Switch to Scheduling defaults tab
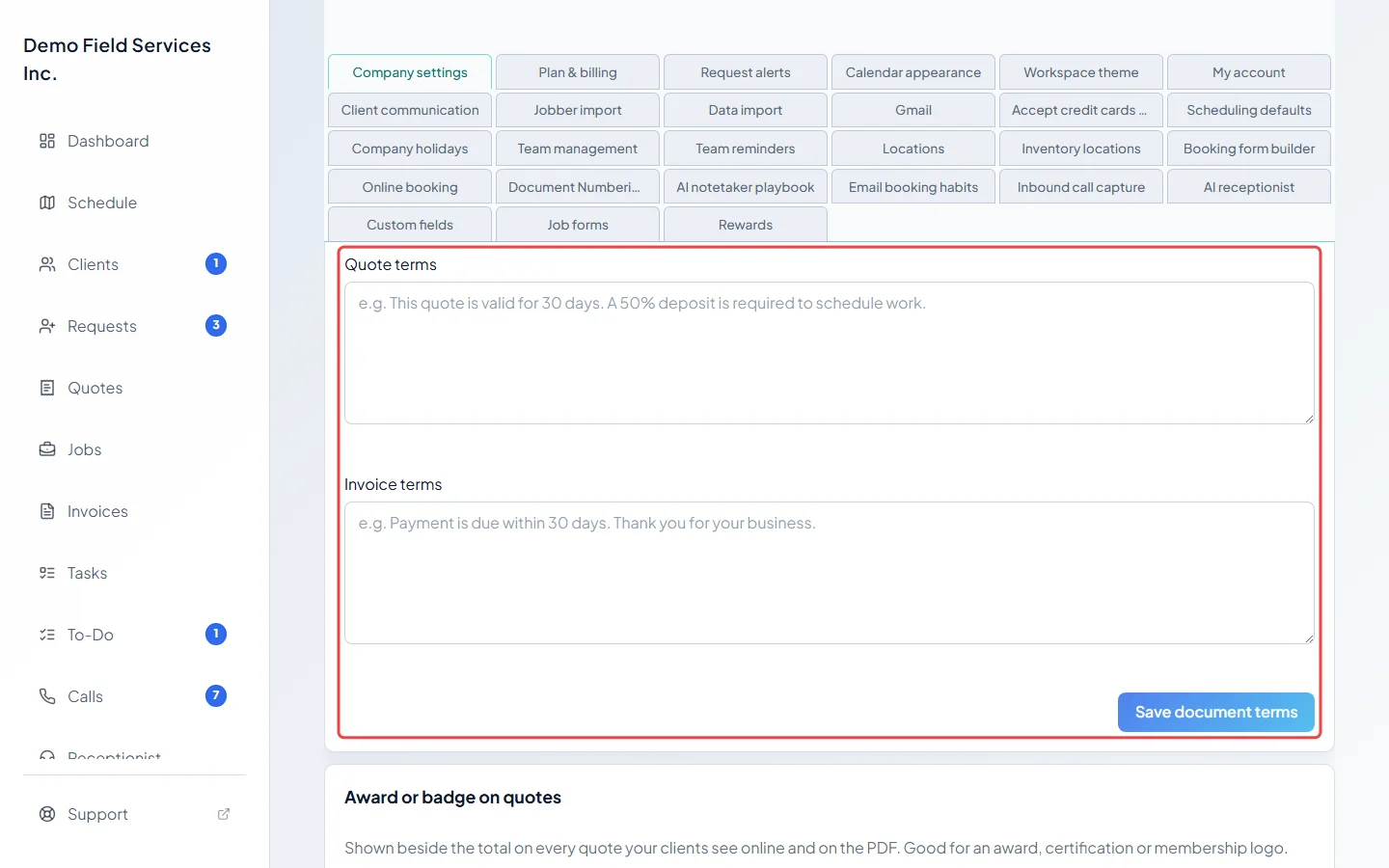Viewport: 1389px width, 868px height. tap(1249, 110)
